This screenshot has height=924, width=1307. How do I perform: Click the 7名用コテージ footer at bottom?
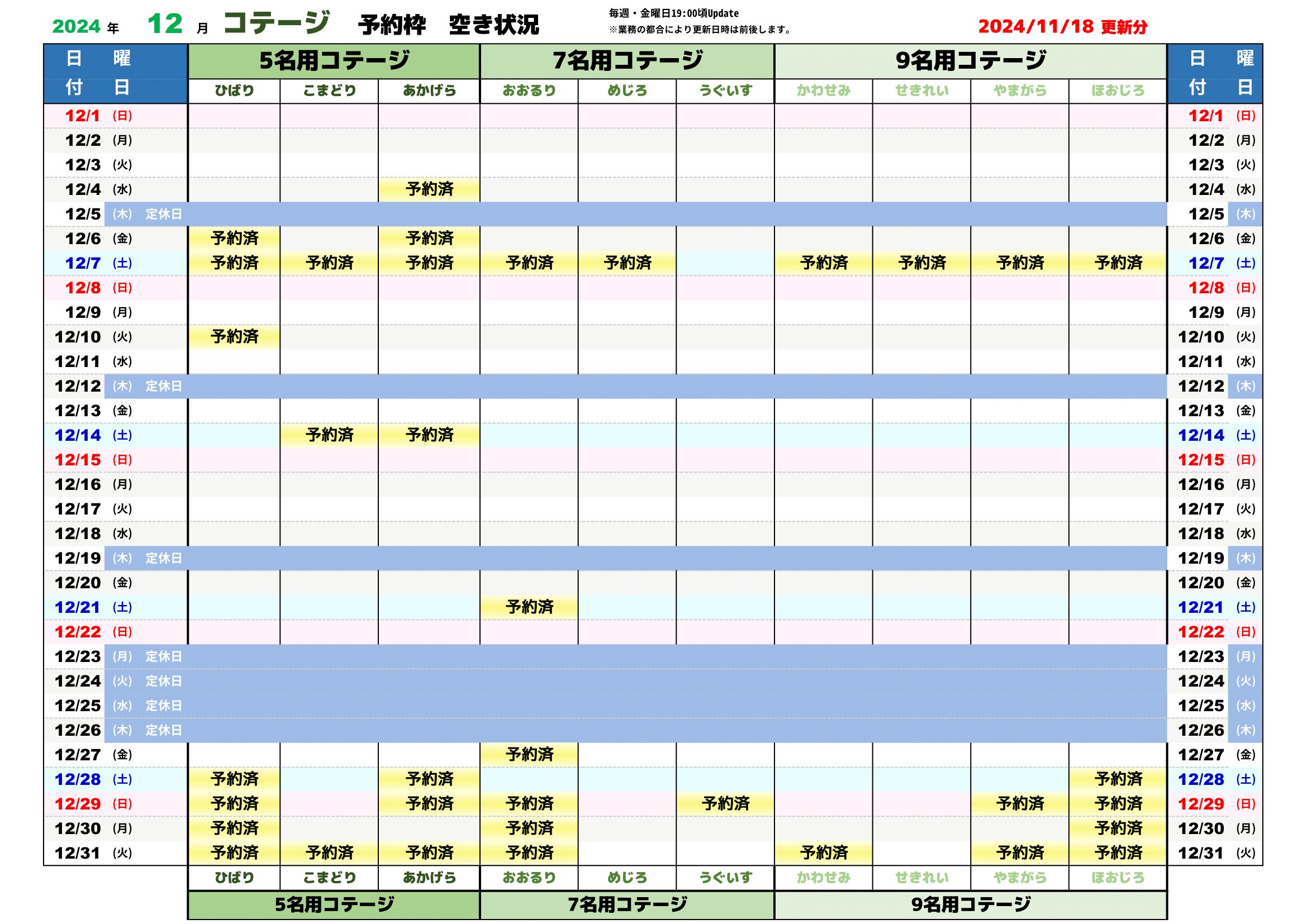click(628, 904)
